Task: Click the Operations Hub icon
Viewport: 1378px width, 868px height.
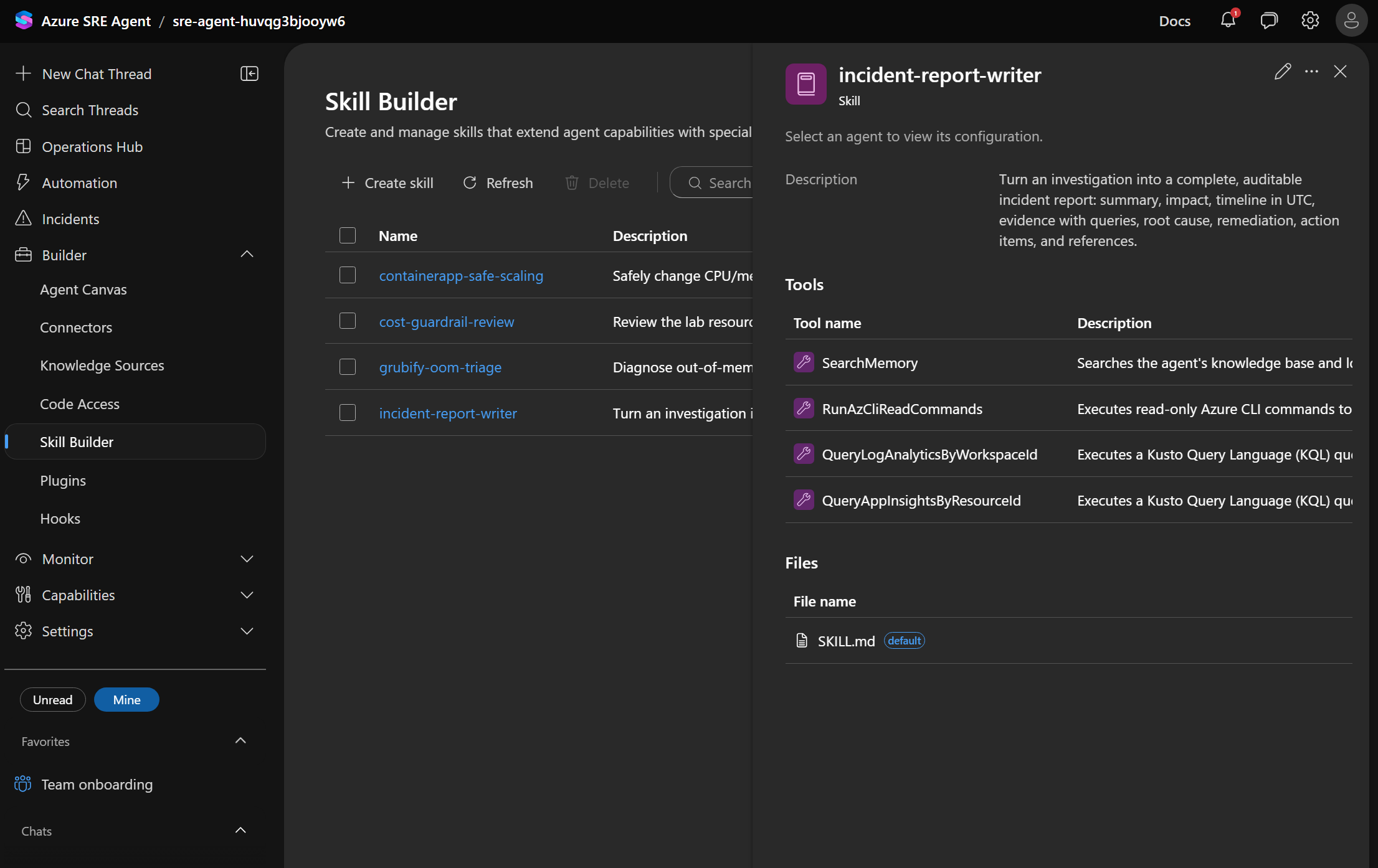Action: click(23, 146)
